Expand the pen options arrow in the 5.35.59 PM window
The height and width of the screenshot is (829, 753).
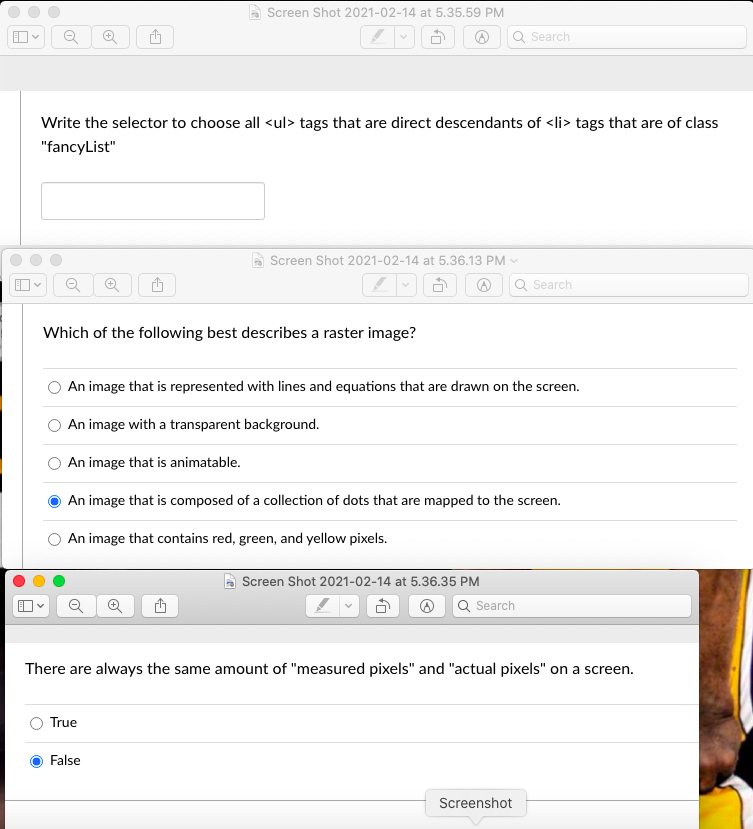[x=404, y=37]
